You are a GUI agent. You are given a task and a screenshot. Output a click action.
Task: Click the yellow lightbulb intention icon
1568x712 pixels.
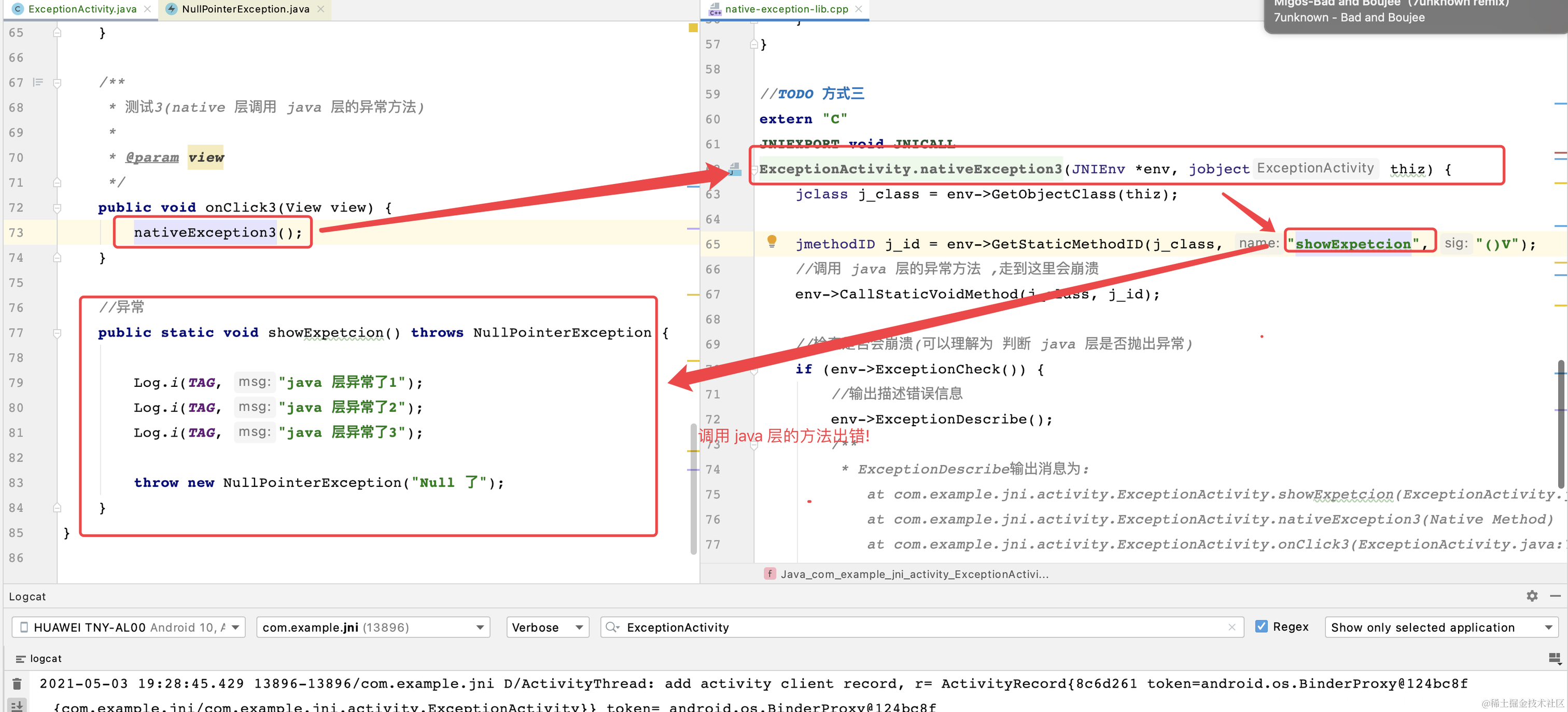click(771, 241)
